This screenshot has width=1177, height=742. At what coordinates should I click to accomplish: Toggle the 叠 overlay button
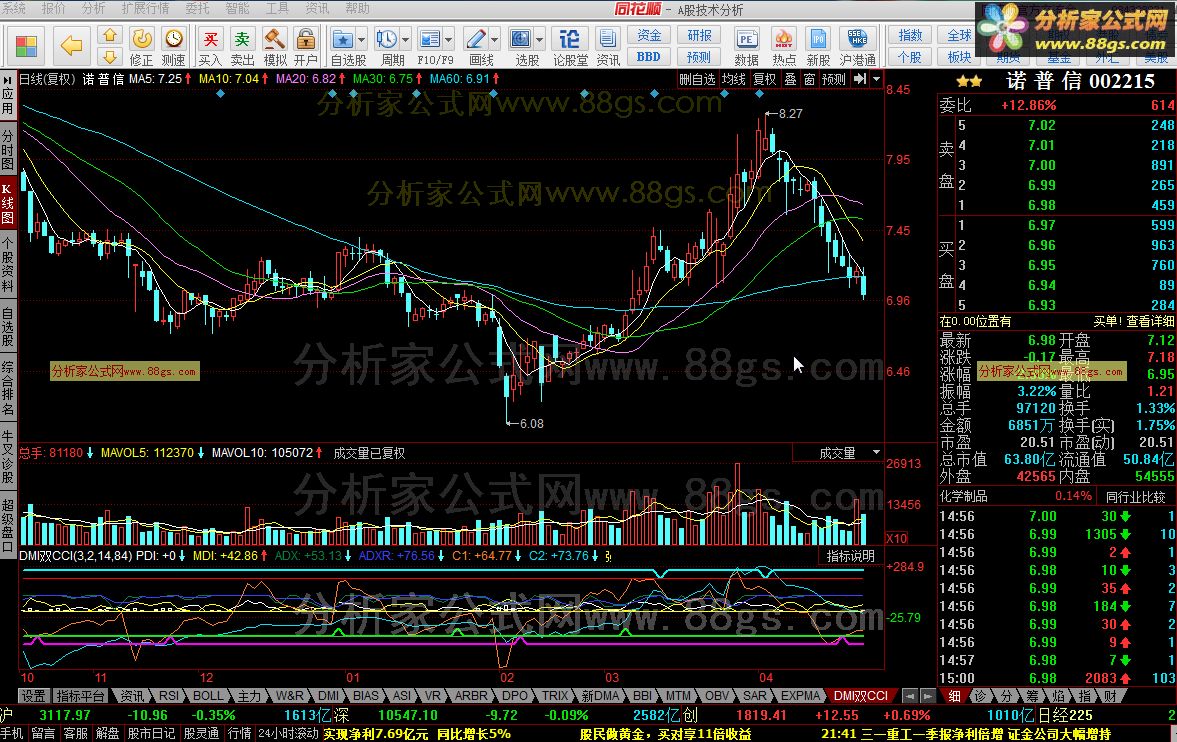[x=790, y=79]
